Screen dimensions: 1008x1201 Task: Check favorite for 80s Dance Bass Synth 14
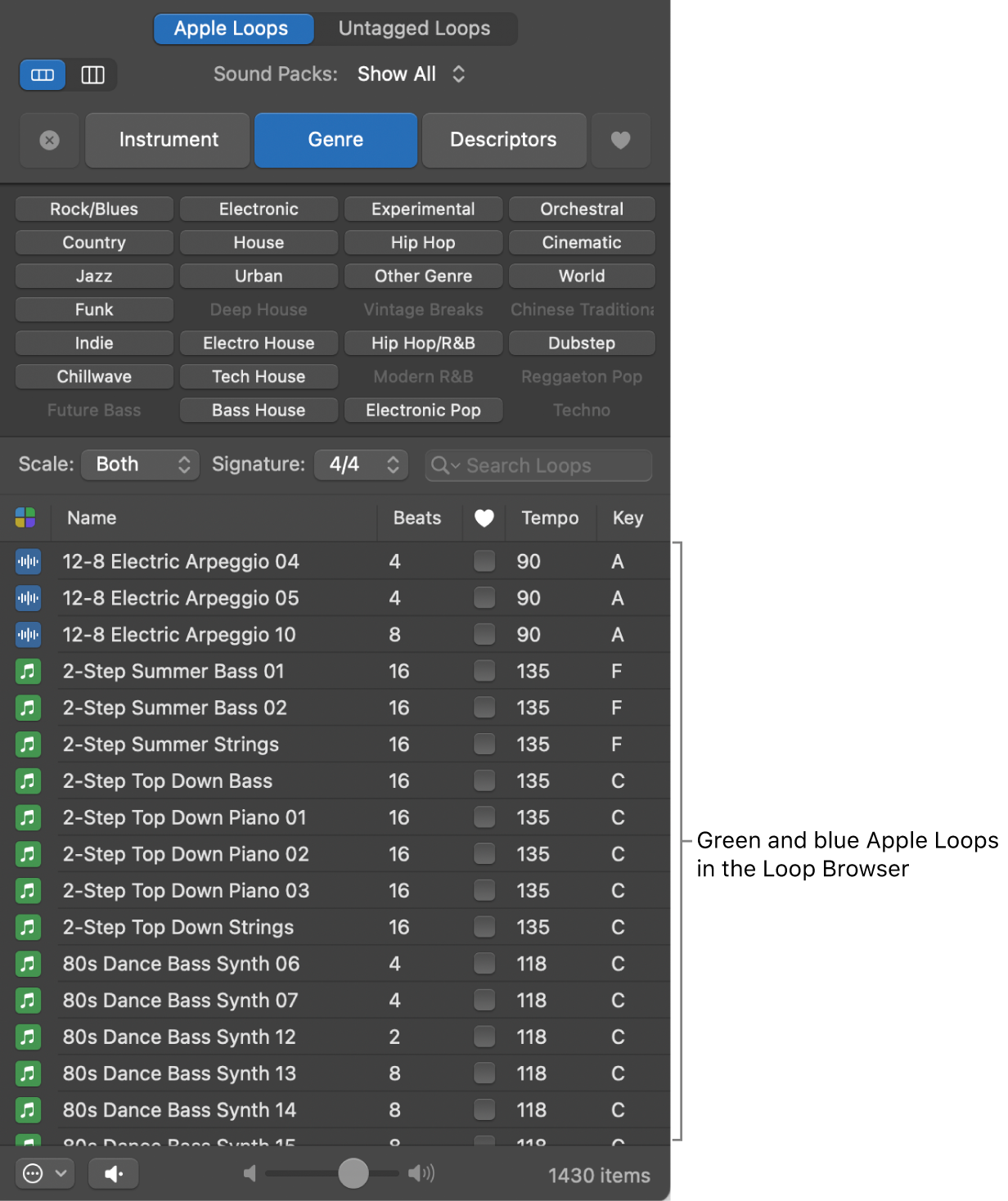[x=484, y=1110]
